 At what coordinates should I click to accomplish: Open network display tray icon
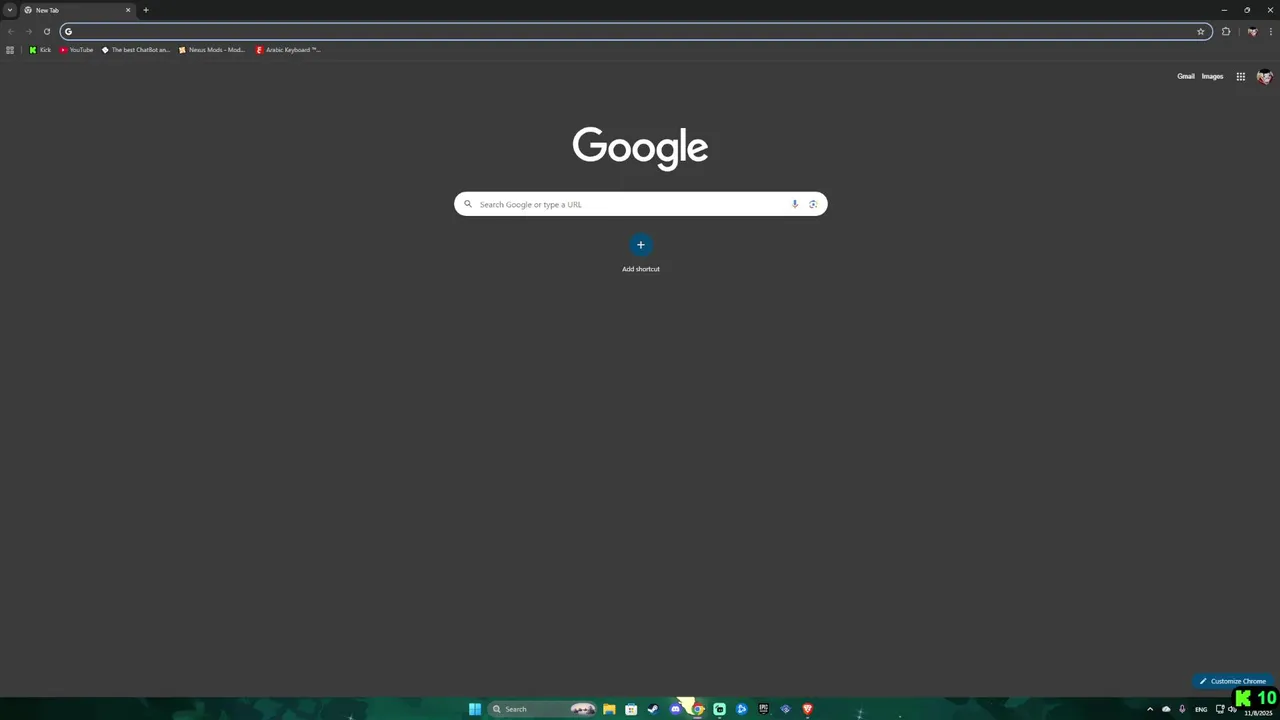tap(1220, 709)
